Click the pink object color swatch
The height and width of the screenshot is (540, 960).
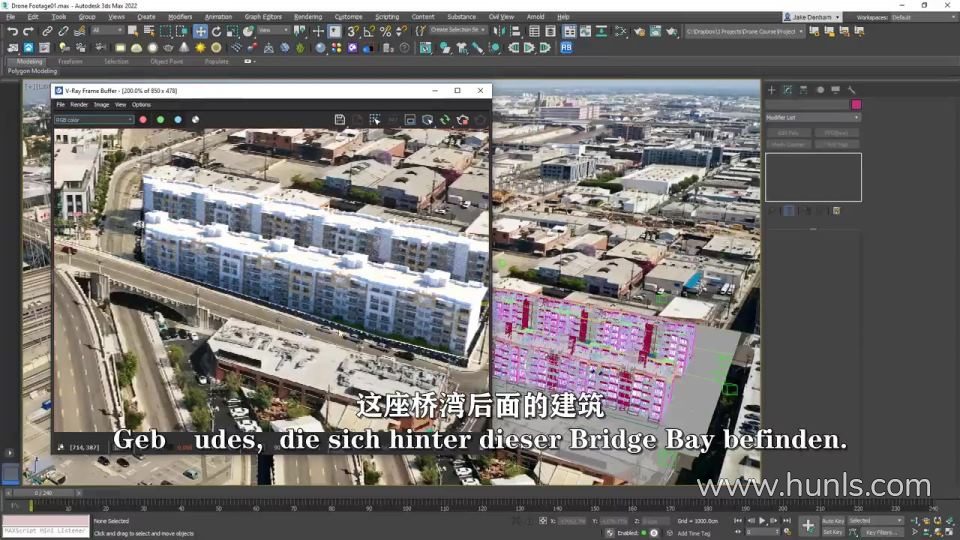[x=855, y=105]
